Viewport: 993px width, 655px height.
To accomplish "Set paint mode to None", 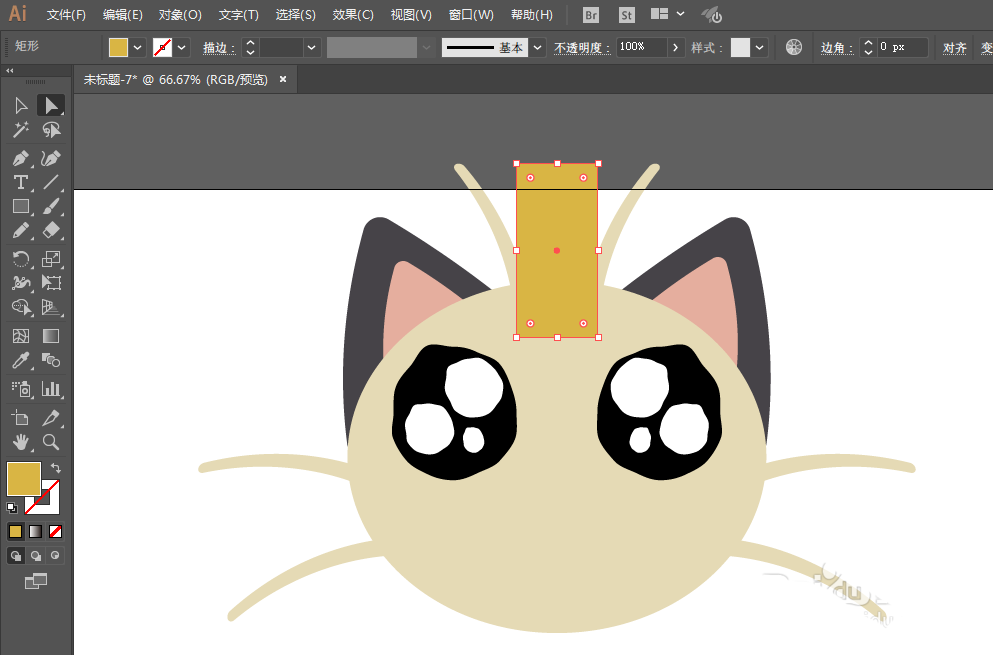I will 56,531.
